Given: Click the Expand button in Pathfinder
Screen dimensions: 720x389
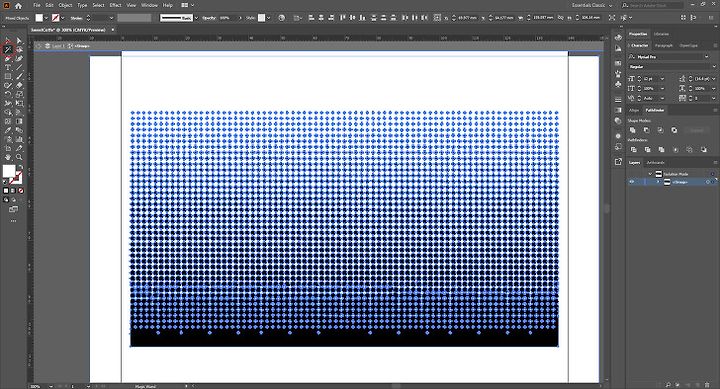Looking at the screenshot, I should [697, 130].
